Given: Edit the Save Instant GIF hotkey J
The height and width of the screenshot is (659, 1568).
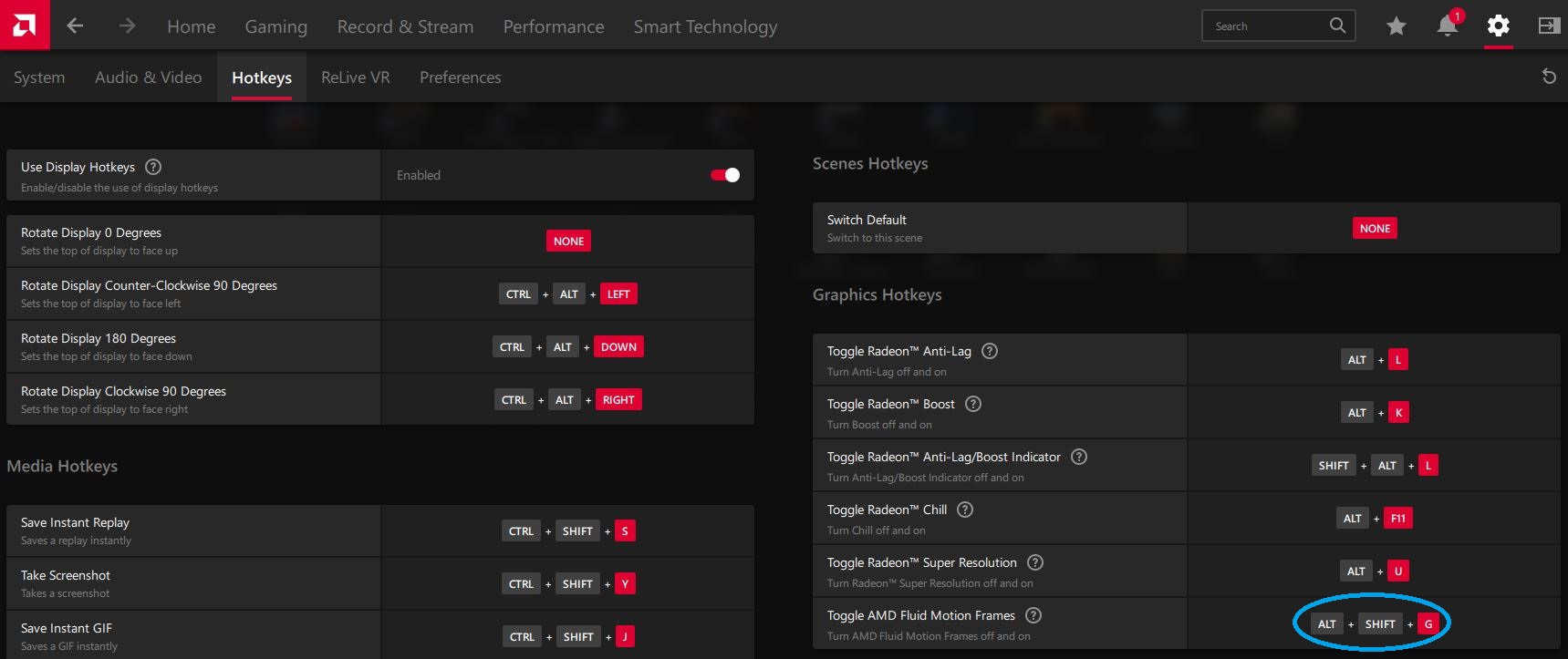Looking at the screenshot, I should (x=568, y=636).
